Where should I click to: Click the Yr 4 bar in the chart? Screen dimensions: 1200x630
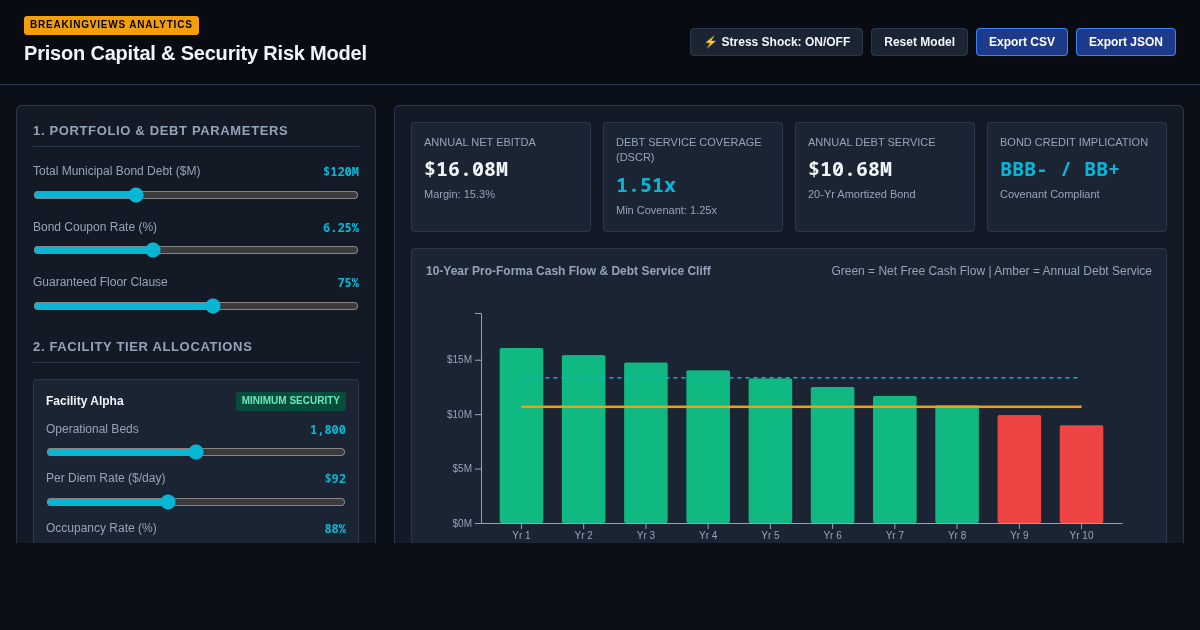click(x=708, y=447)
